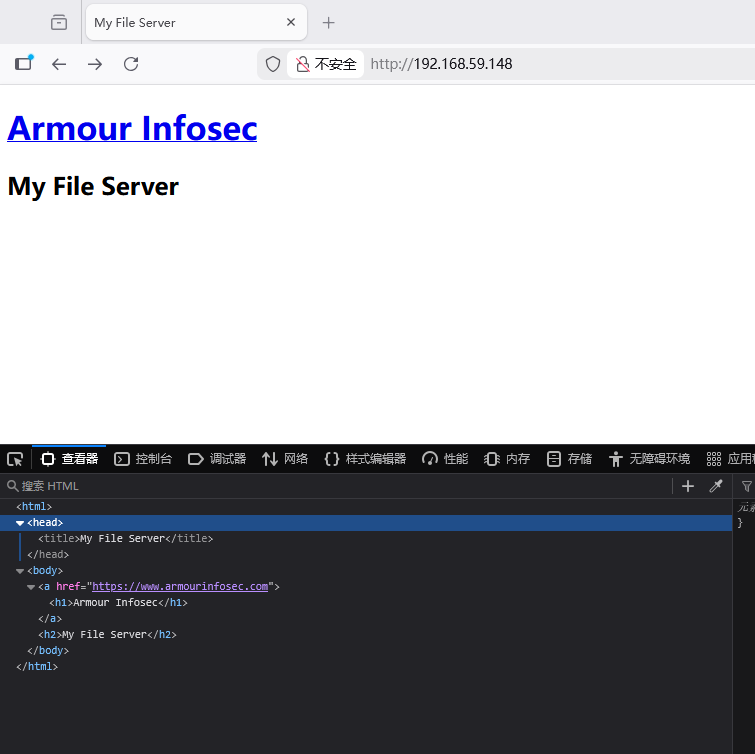Open the 内存 memory tab
Screen dimensions: 755x754
[x=507, y=459]
